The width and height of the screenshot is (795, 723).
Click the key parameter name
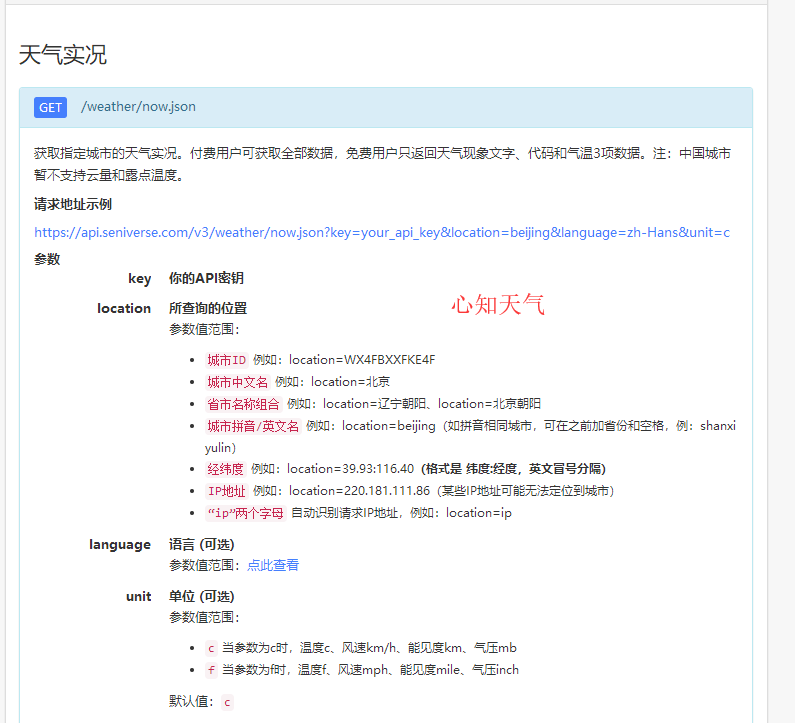(139, 278)
